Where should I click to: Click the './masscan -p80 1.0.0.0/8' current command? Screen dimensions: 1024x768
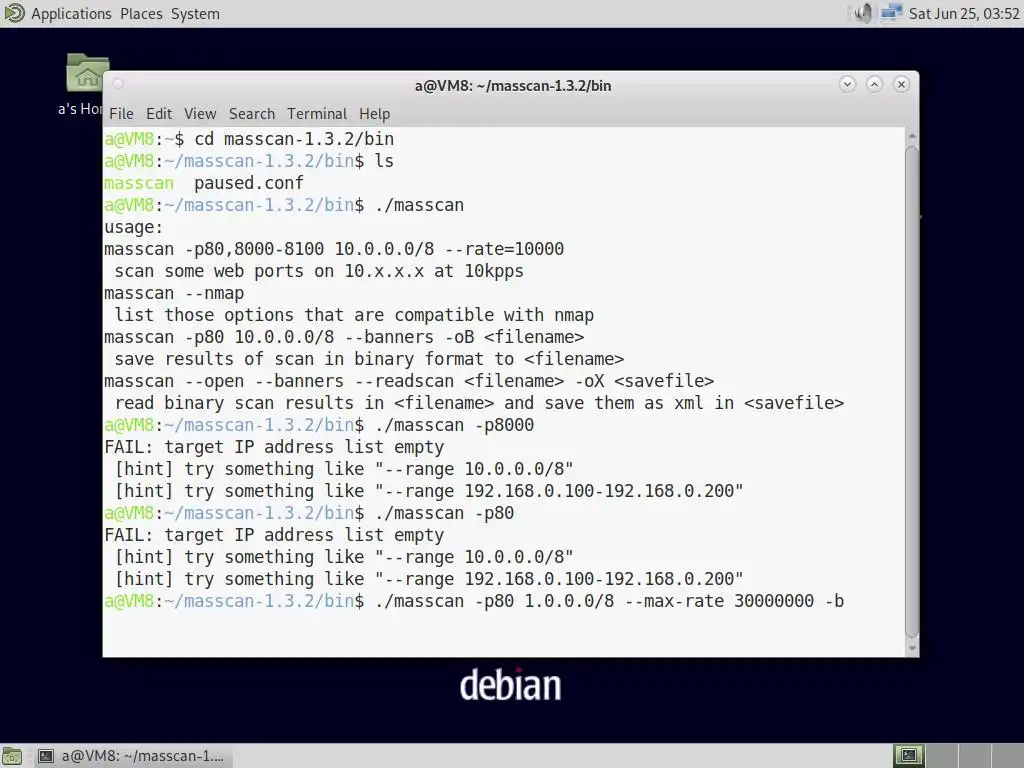(x=494, y=601)
